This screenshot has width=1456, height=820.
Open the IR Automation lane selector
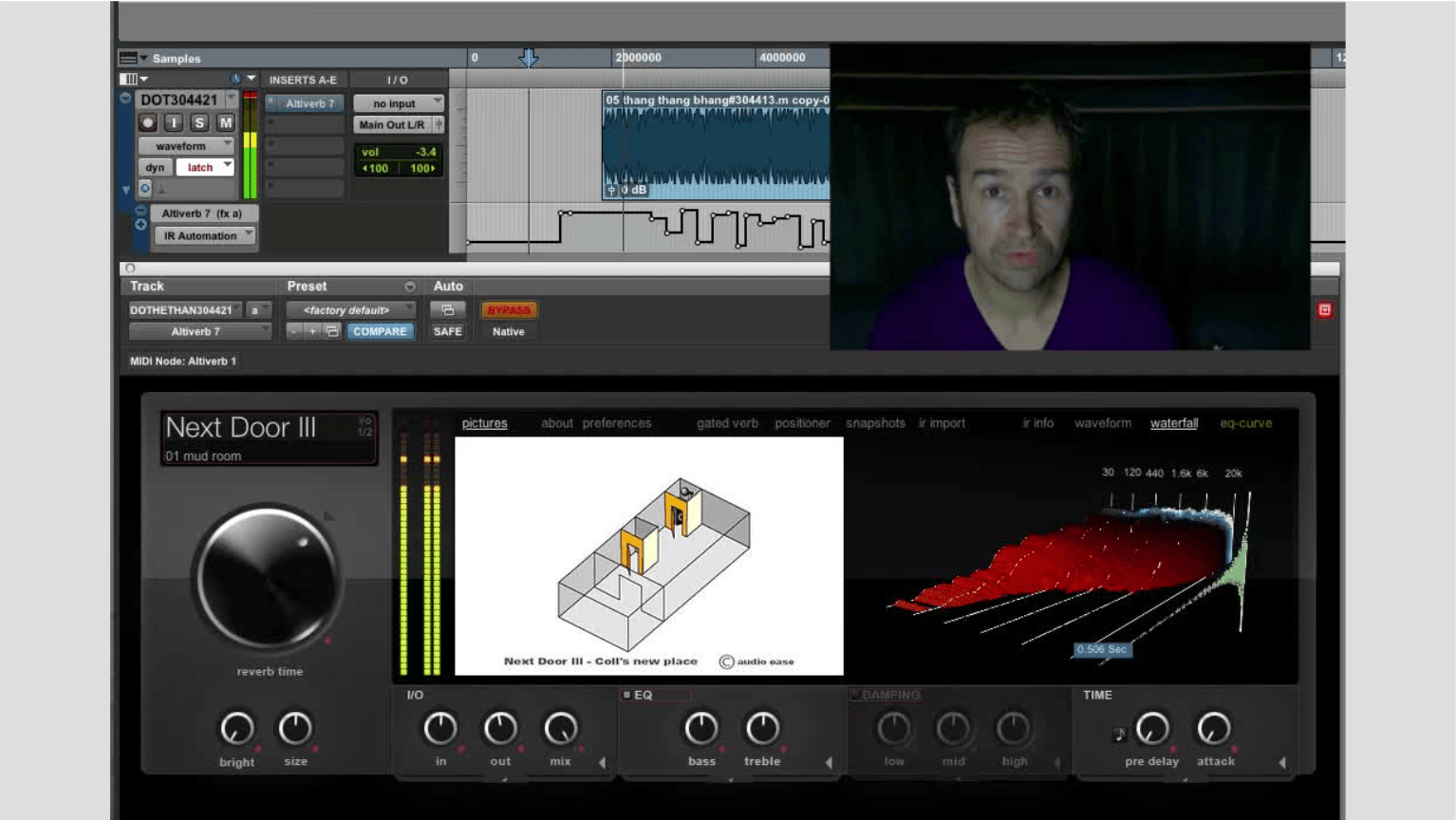tap(206, 235)
